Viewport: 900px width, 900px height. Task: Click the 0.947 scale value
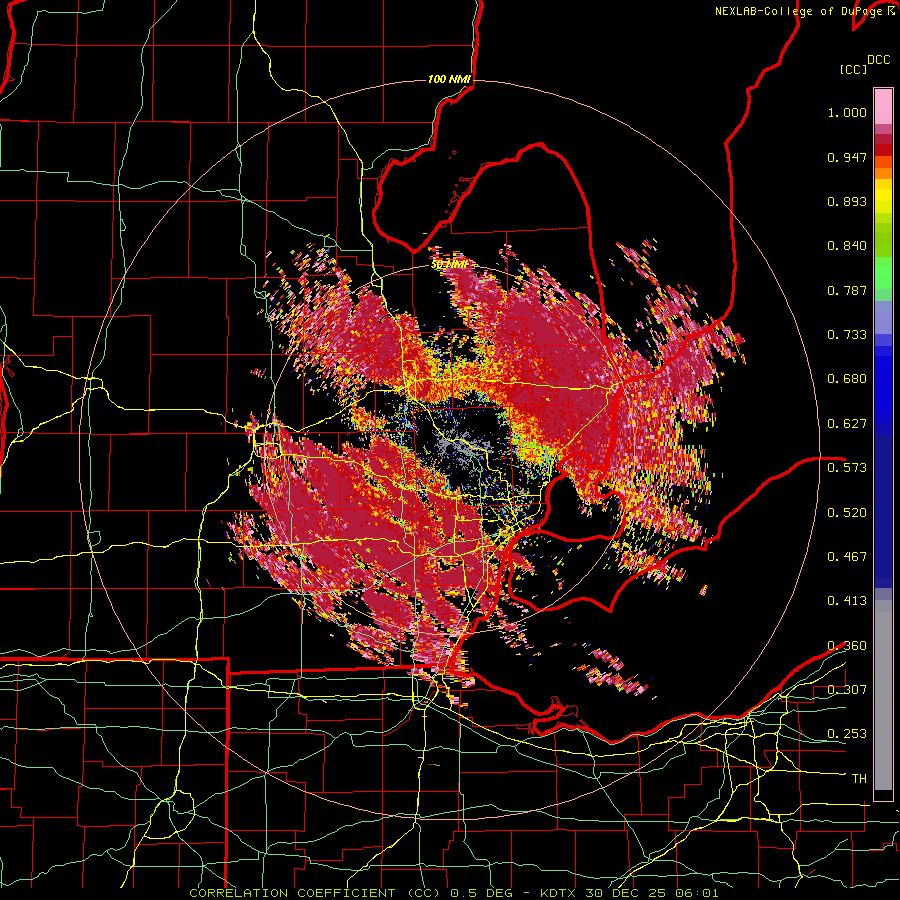pyautogui.click(x=847, y=157)
